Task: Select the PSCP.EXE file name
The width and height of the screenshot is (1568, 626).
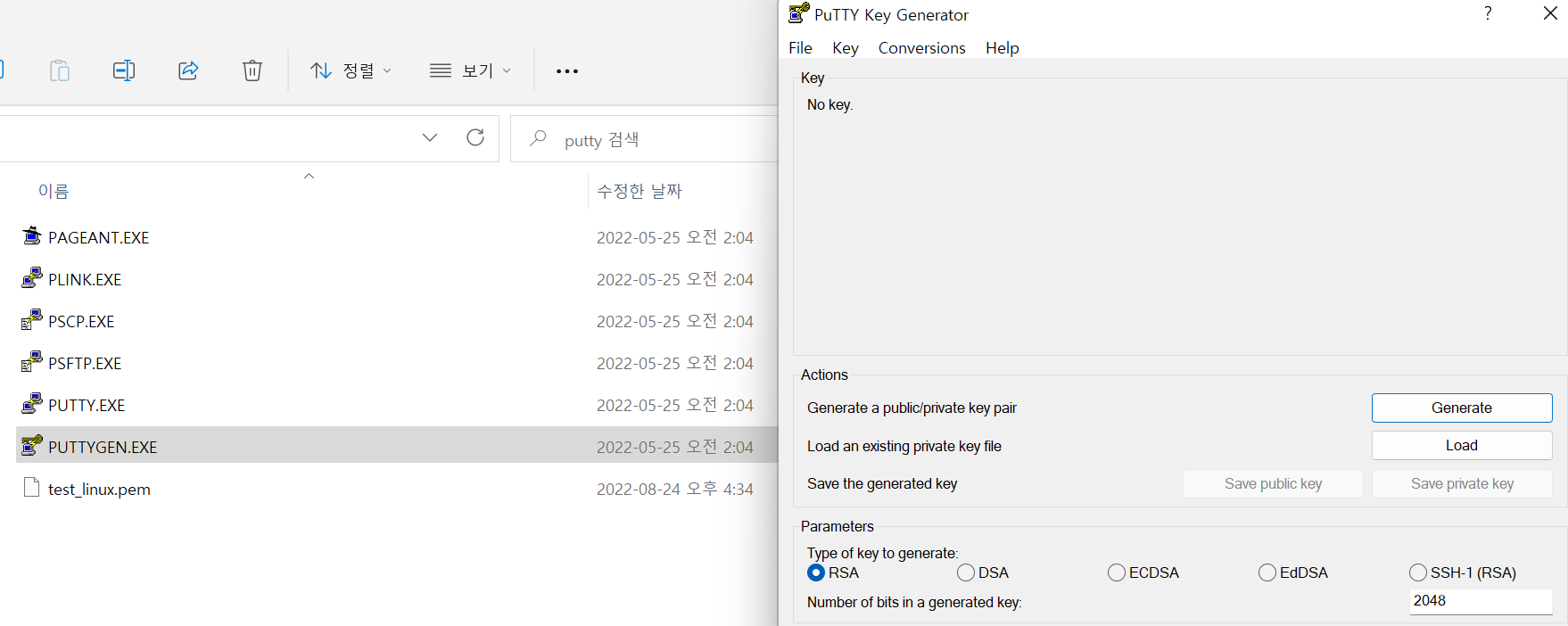Action: [81, 322]
